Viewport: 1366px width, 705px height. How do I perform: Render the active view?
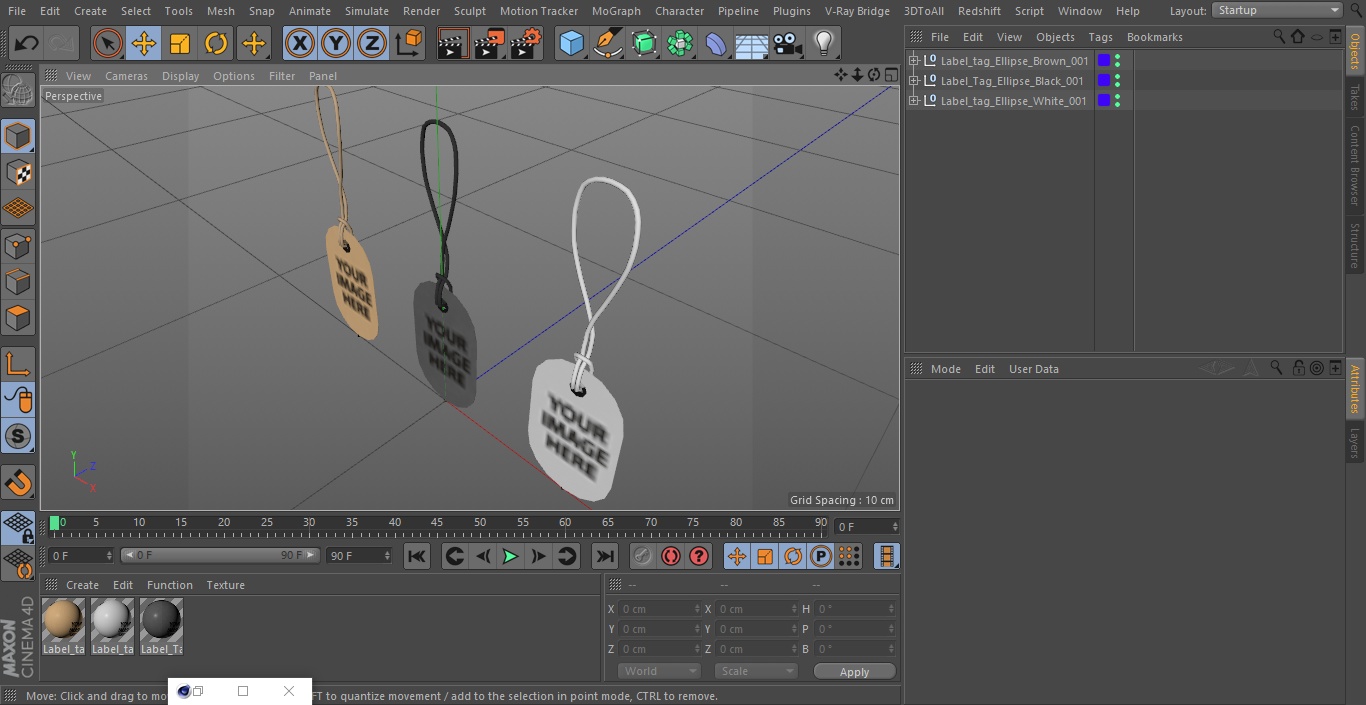[x=453, y=43]
